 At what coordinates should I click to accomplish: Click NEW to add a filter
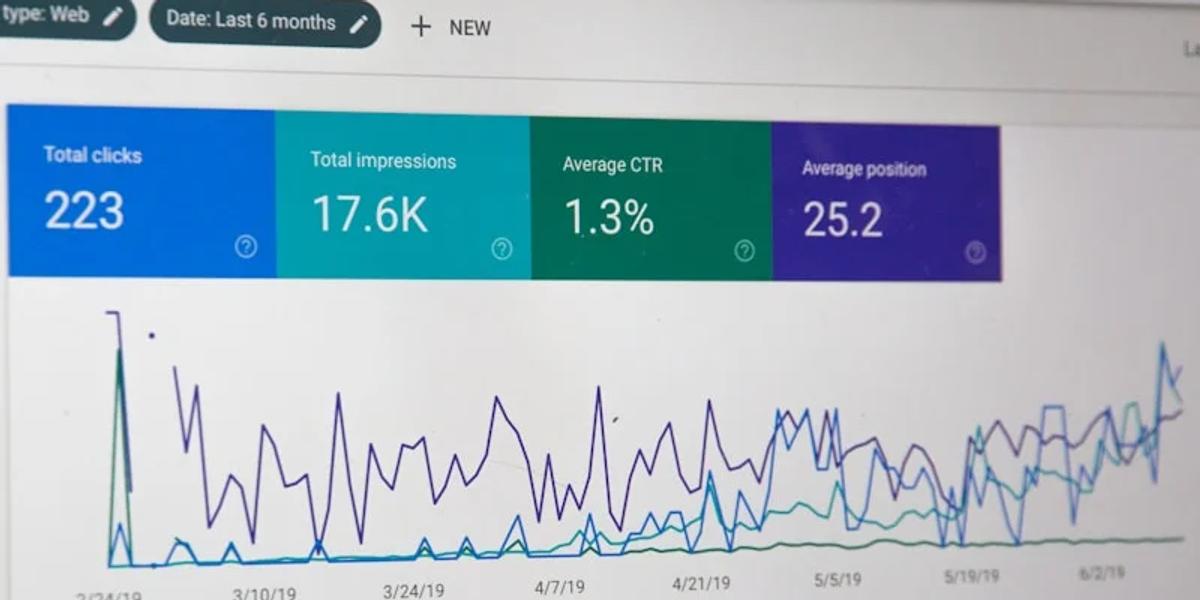468,28
